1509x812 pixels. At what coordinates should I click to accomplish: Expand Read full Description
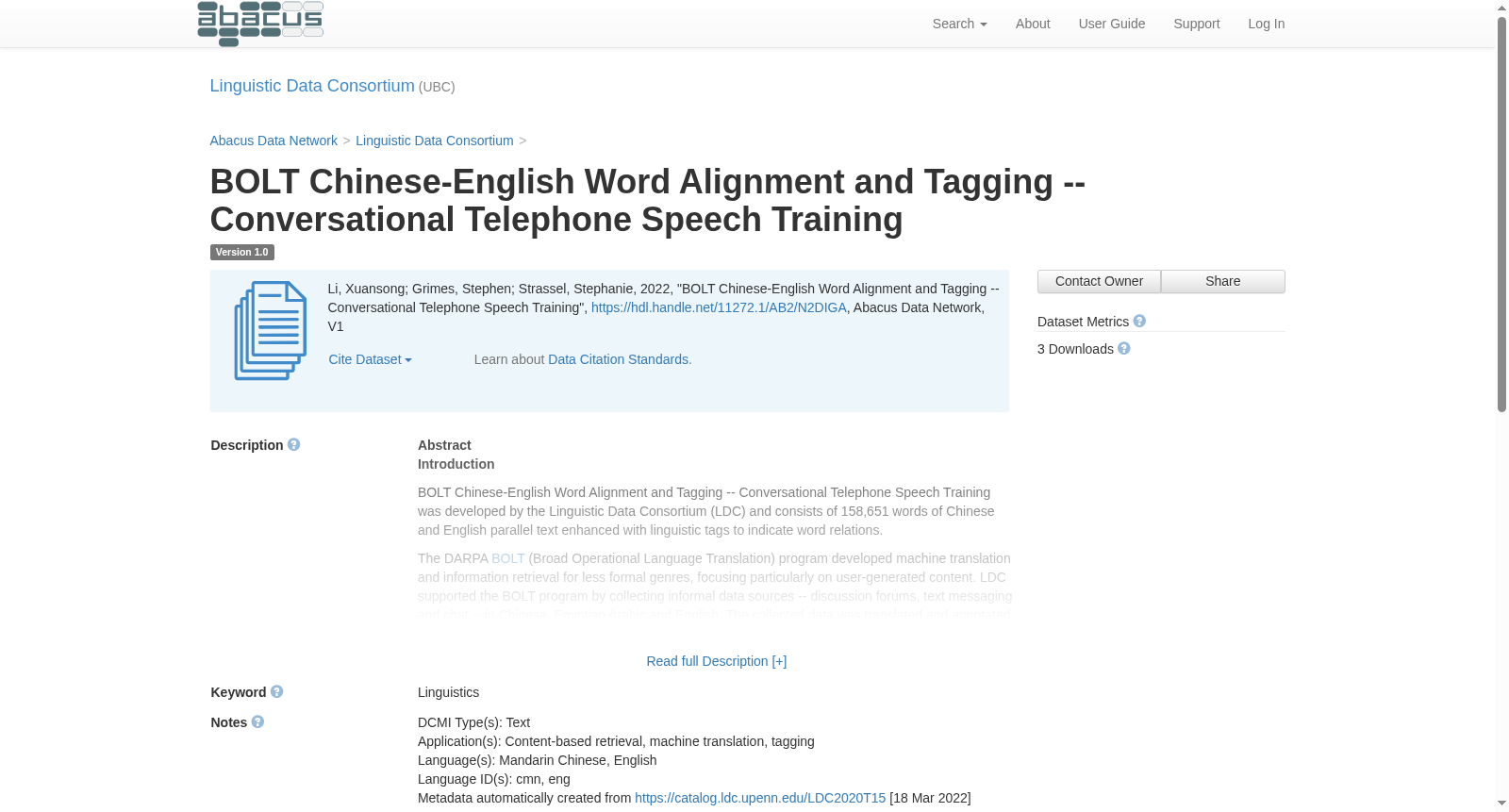(716, 661)
